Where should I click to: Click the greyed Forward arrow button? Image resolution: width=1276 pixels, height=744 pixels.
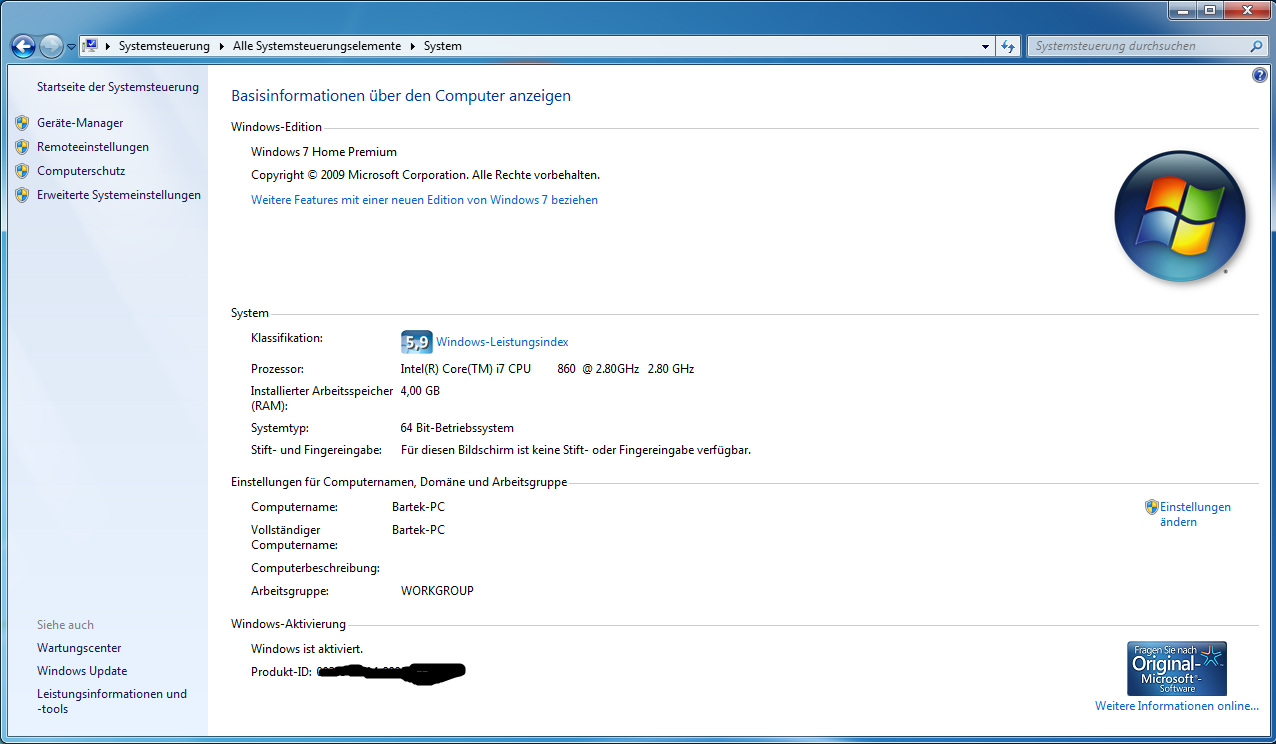click(51, 45)
